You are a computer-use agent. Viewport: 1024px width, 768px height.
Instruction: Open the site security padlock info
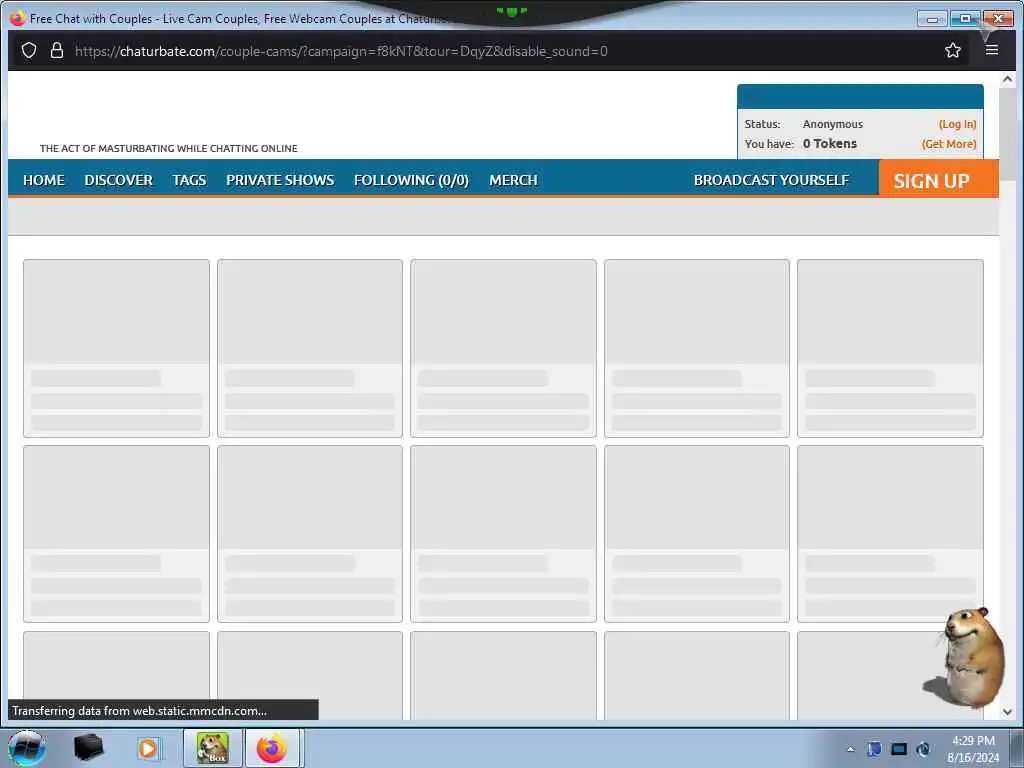[57, 50]
